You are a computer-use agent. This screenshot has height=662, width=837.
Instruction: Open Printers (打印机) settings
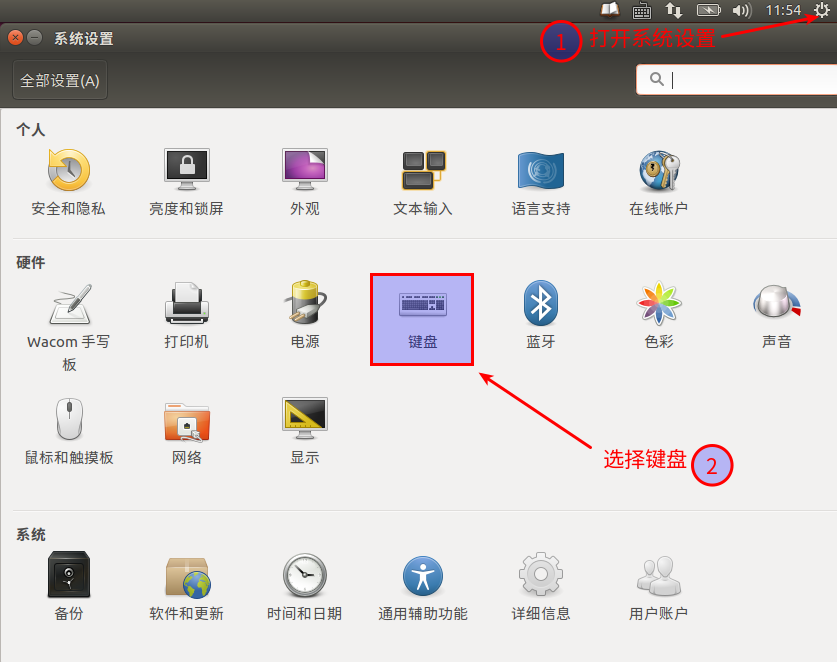point(186,315)
